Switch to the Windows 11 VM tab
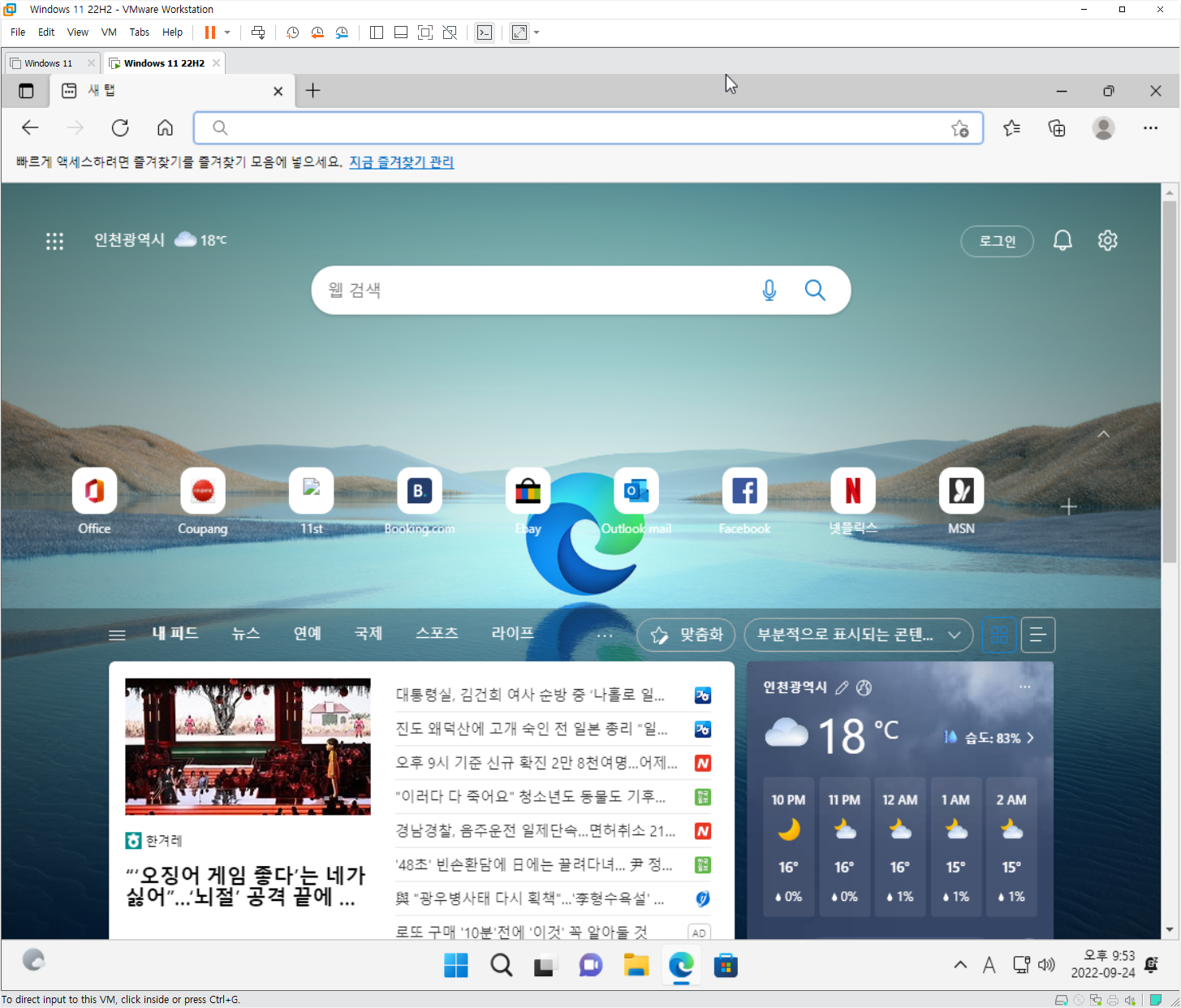The image size is (1181, 1008). (x=49, y=63)
